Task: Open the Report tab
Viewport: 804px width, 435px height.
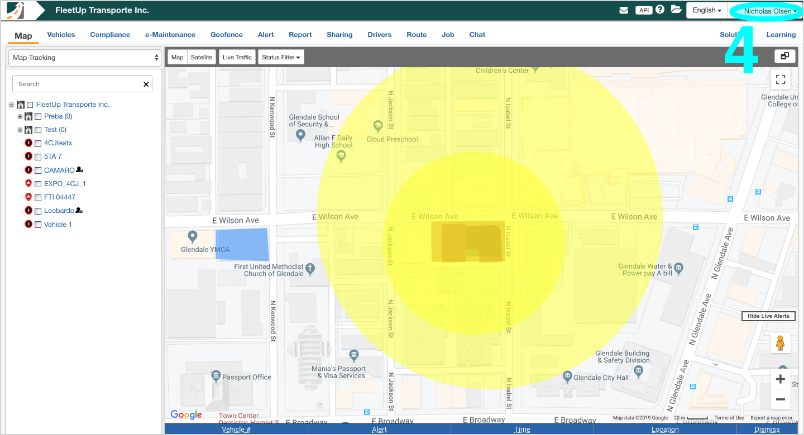Action: click(300, 34)
